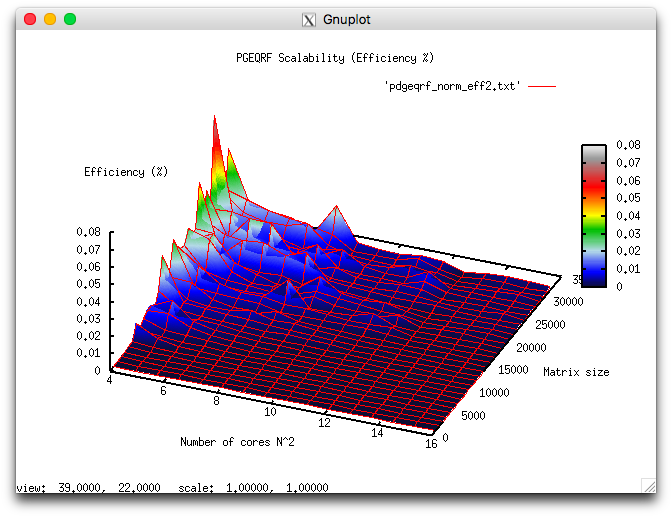
Task: Click the 'Matrix size' axis label
Action: [x=576, y=372]
